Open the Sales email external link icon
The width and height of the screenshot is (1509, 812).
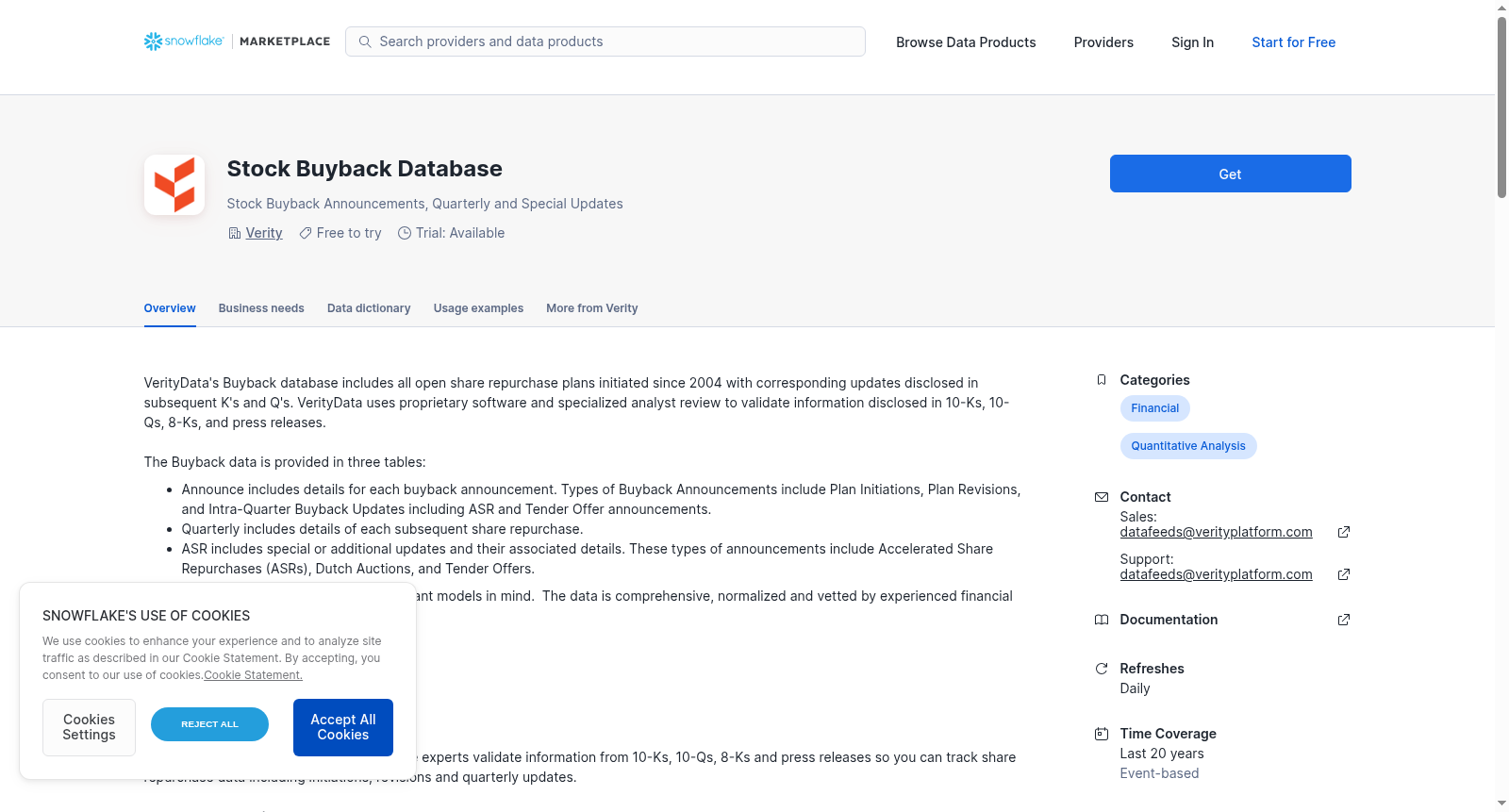click(x=1344, y=532)
